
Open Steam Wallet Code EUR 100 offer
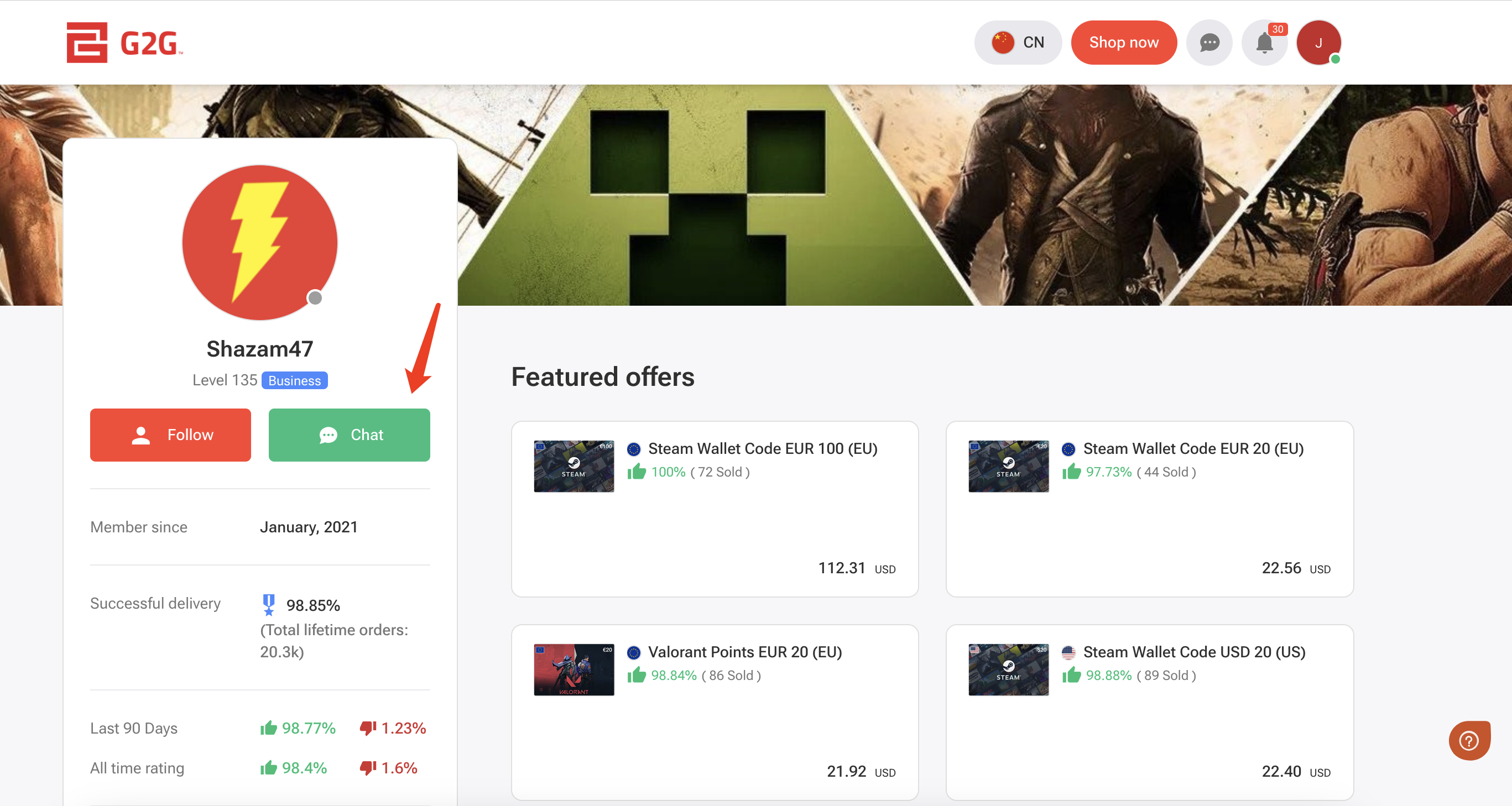coord(762,449)
